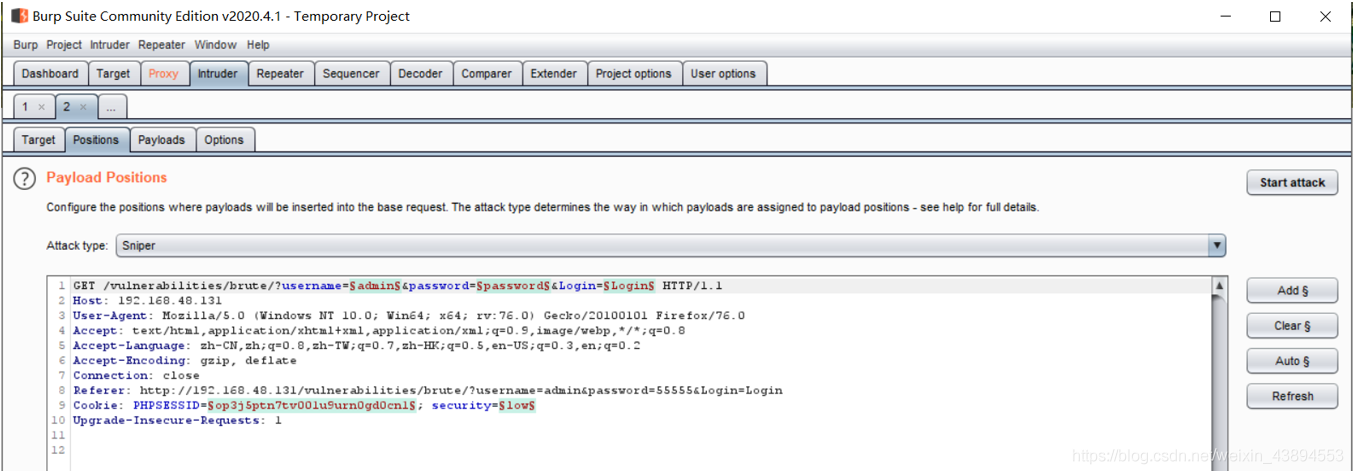
Task: Open the Intruder menu
Action: pyautogui.click(x=110, y=45)
